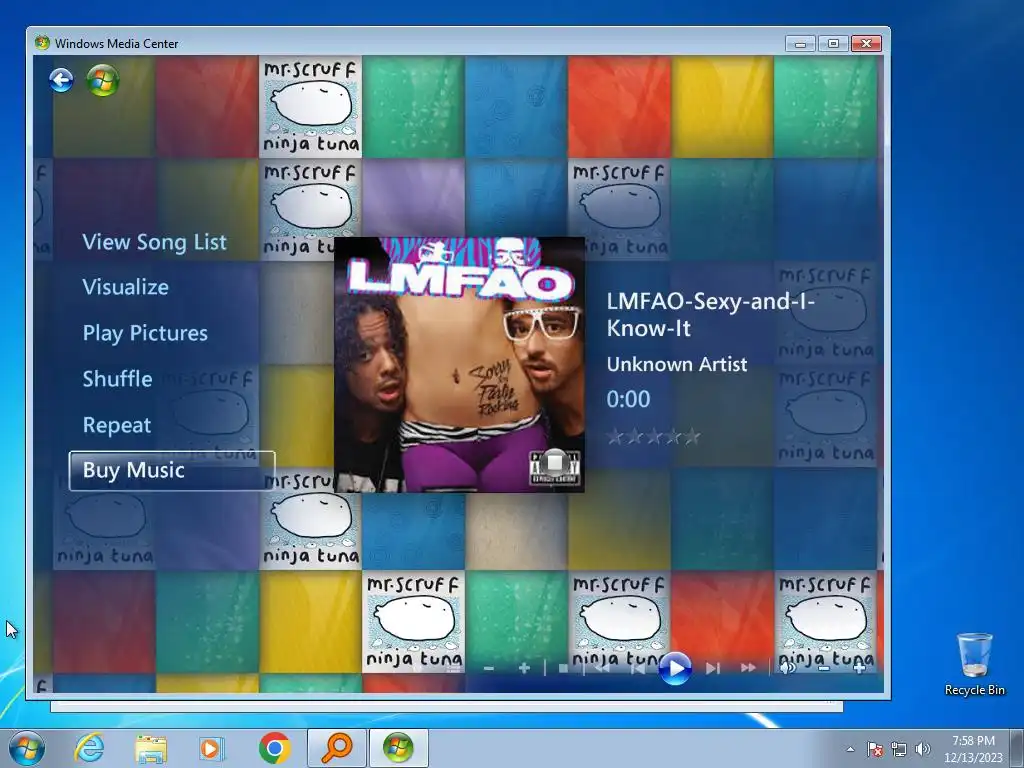This screenshot has height=768, width=1024.
Task: Choose Play Pictures
Action: pos(145,333)
